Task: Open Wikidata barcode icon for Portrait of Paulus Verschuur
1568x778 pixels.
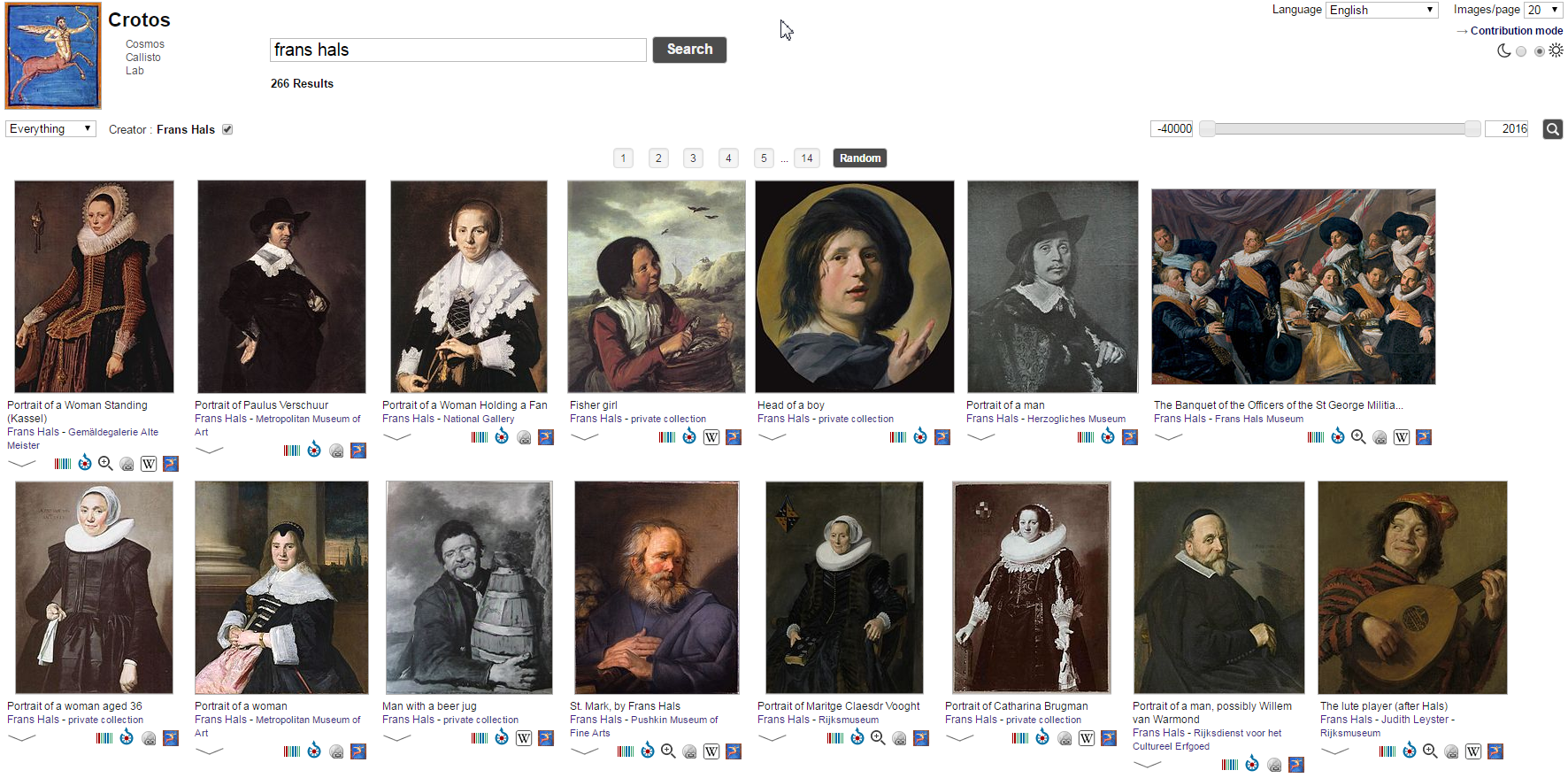Action: click(x=292, y=451)
